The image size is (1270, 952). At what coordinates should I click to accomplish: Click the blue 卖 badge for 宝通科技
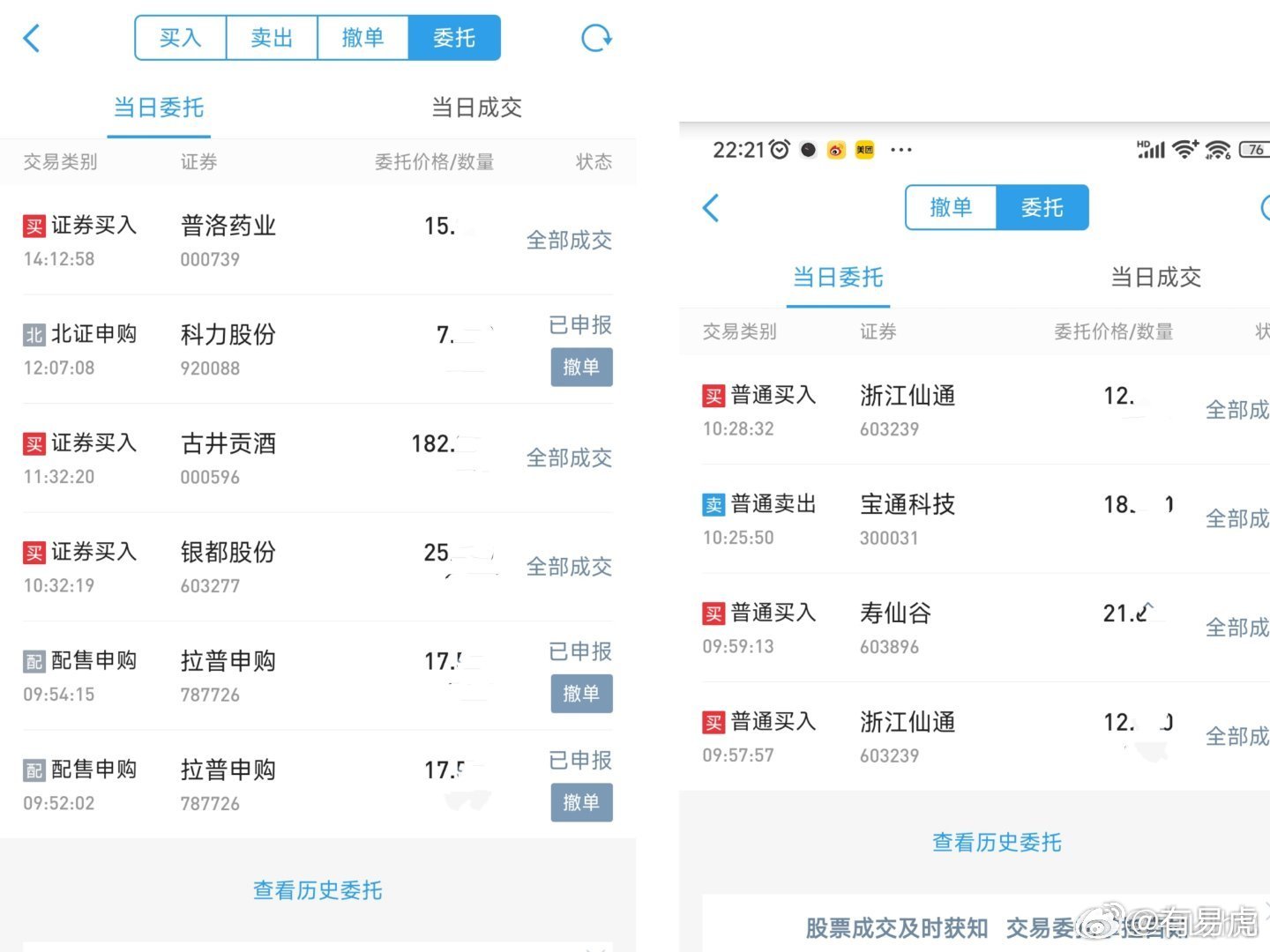(x=713, y=505)
